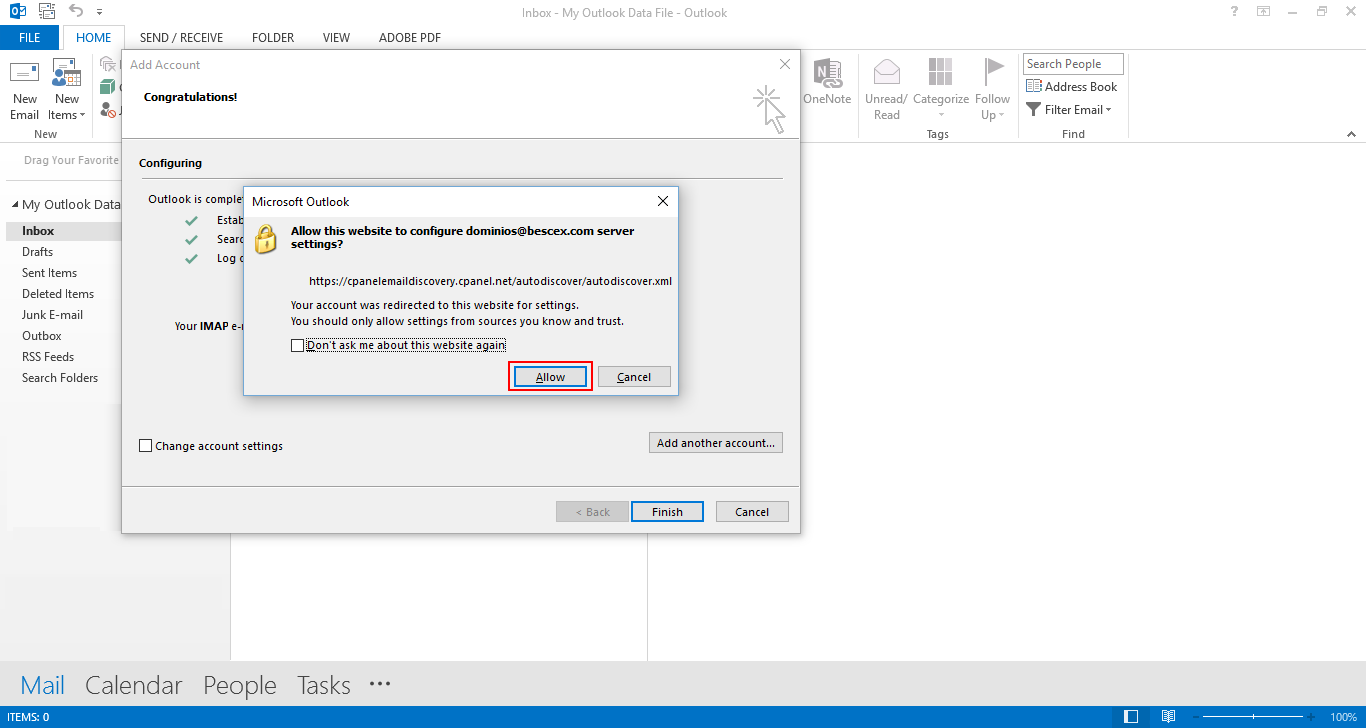The image size is (1366, 728).
Task: Select Junk E-mail folder
Action: (52, 315)
